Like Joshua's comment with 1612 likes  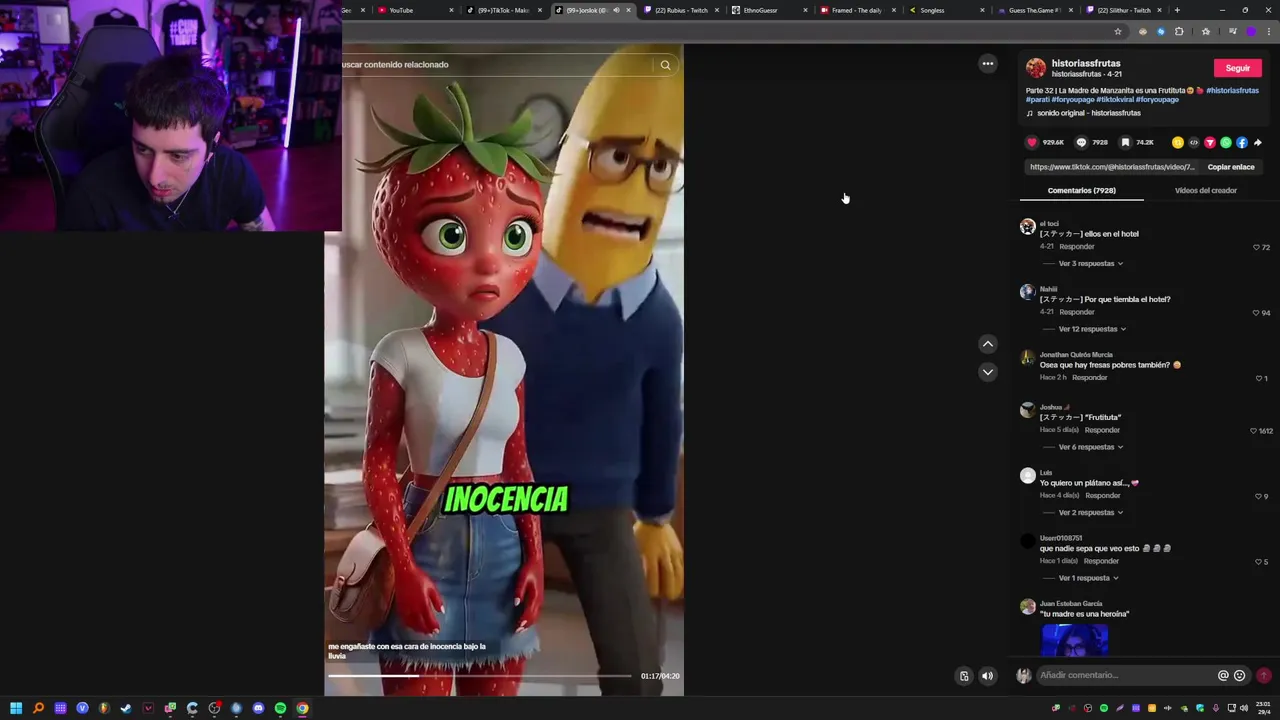(x=1253, y=431)
